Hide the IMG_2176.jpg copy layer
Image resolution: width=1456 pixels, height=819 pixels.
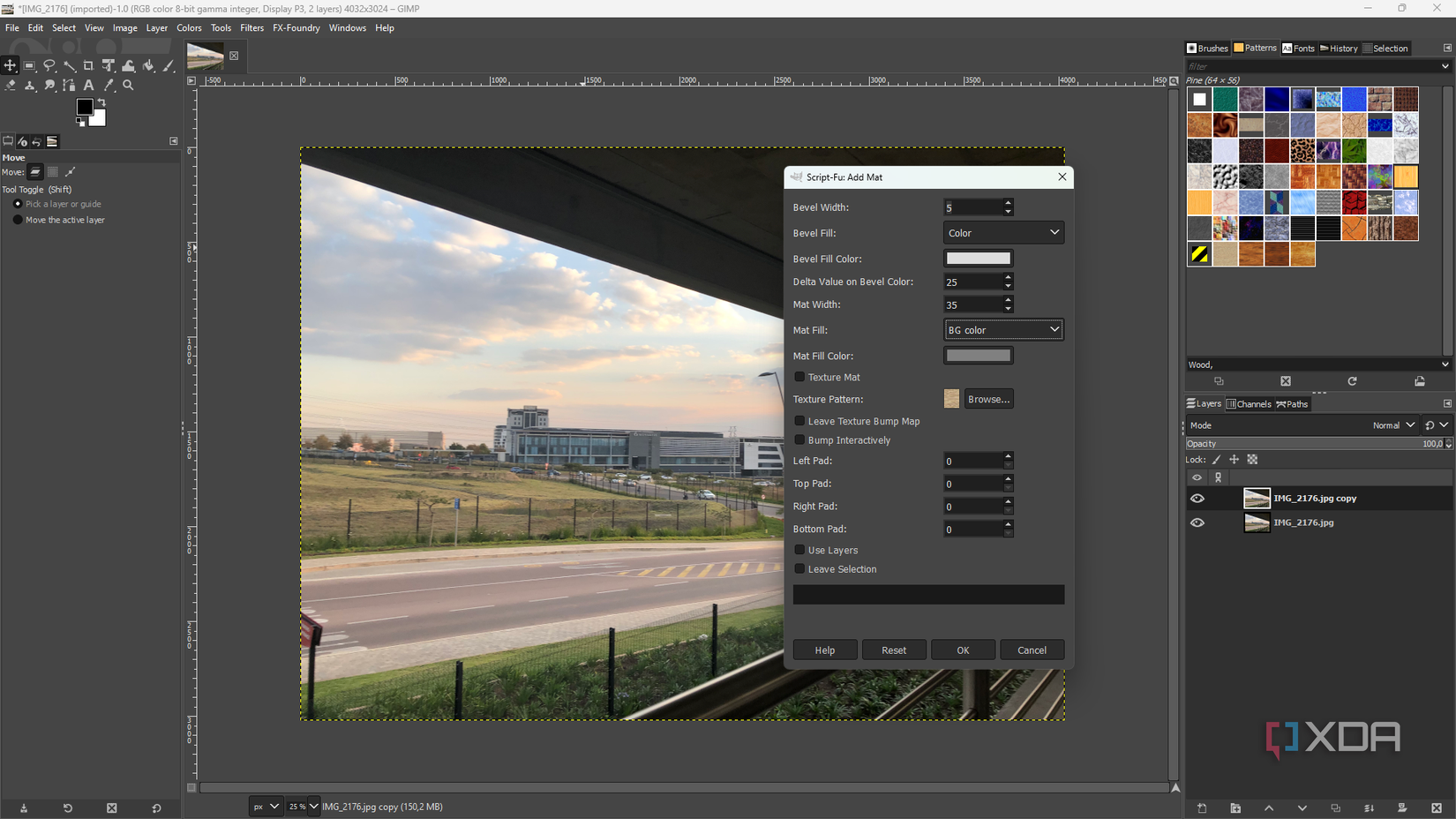click(x=1197, y=499)
